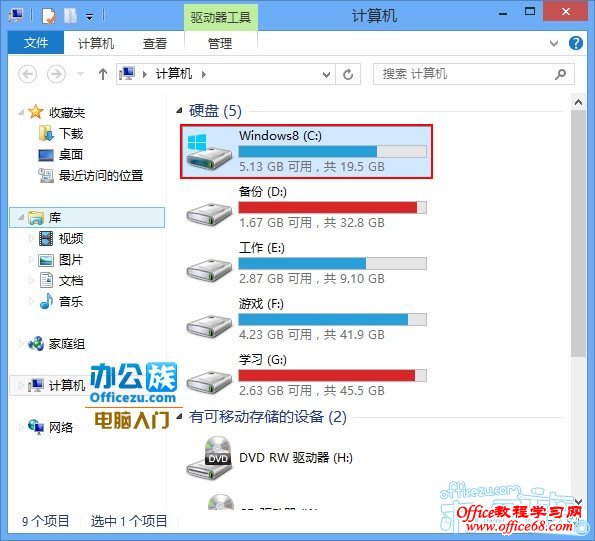Viewport: 595px width, 541px height.
Task: Navigate up one level with up arrow
Action: click(102, 74)
